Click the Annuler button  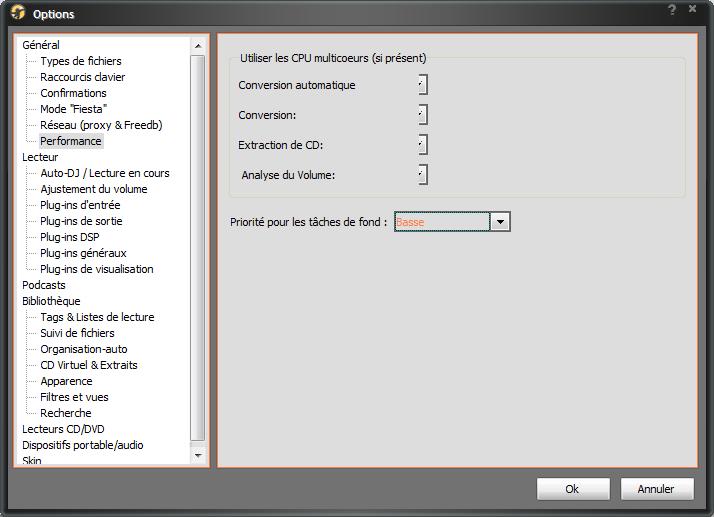655,489
